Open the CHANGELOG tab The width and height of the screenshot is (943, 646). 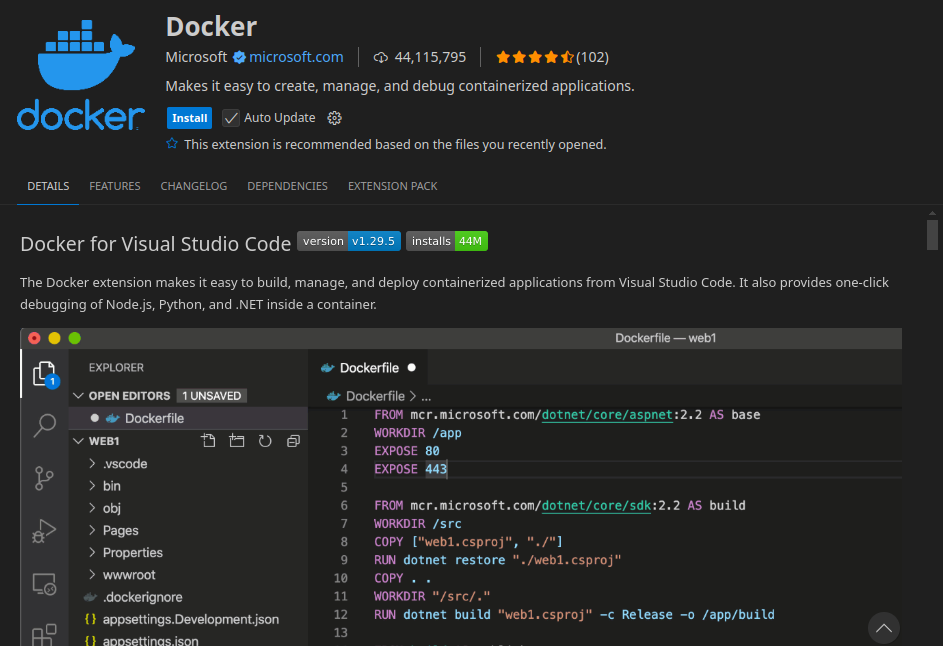click(x=194, y=186)
